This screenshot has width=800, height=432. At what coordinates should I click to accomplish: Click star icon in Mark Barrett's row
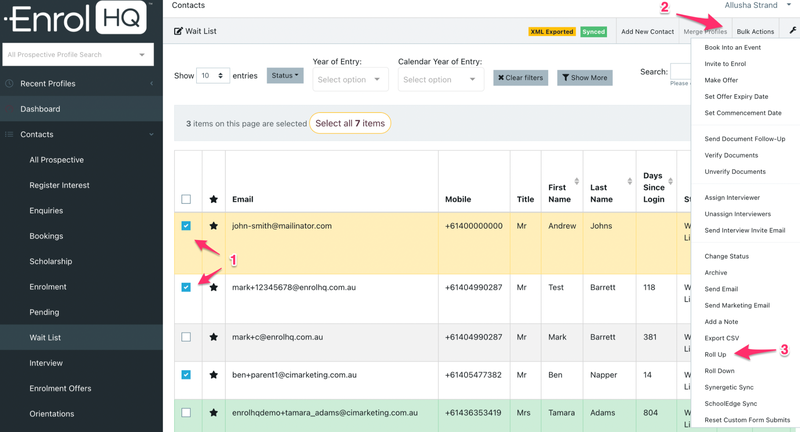(x=214, y=338)
